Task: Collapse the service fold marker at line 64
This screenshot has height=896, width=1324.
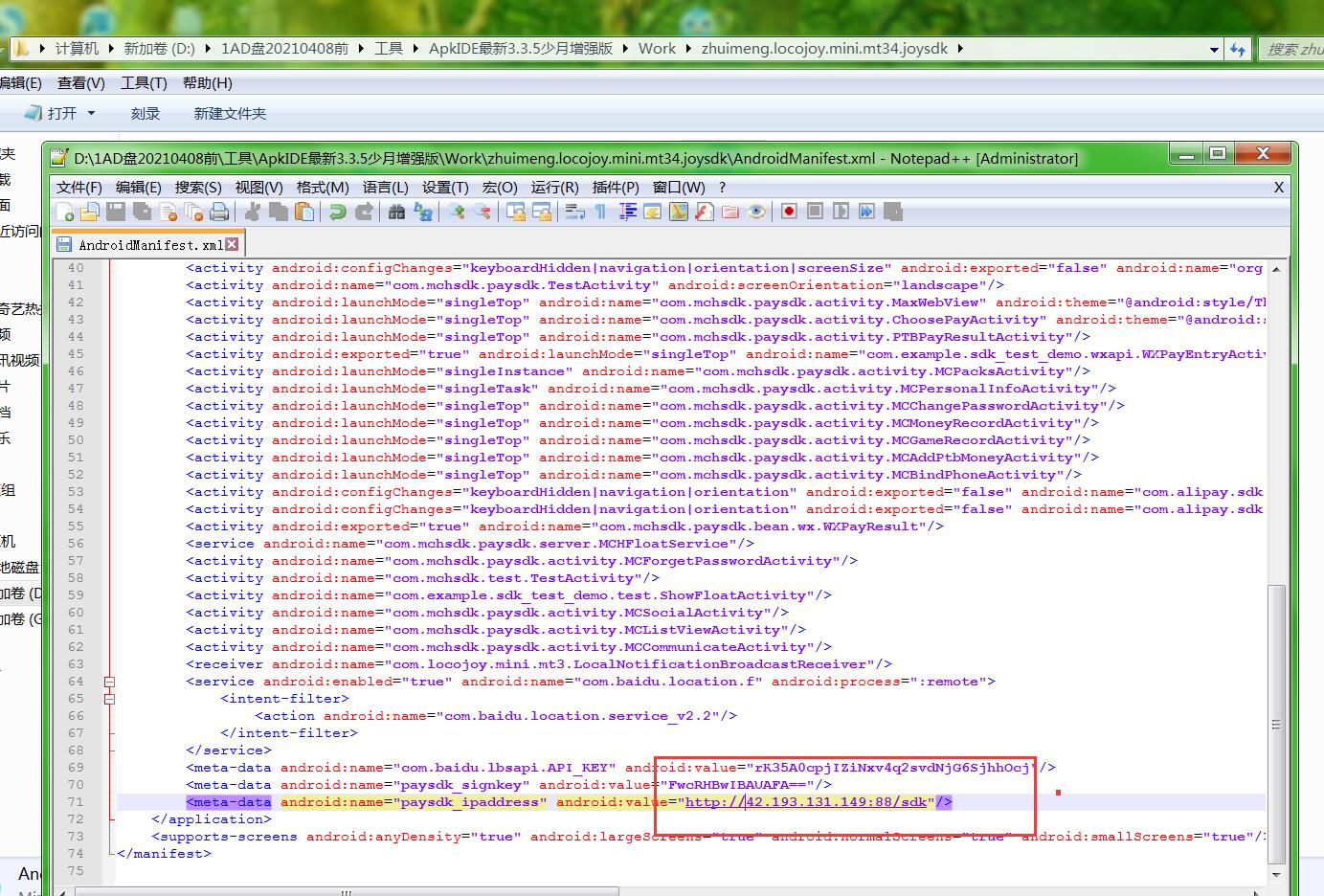Action: point(109,682)
